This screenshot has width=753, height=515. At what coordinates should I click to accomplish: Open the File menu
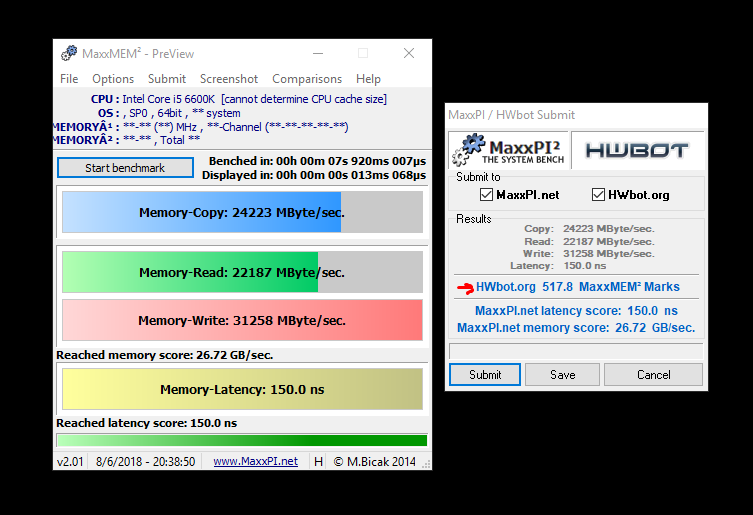(x=69, y=79)
